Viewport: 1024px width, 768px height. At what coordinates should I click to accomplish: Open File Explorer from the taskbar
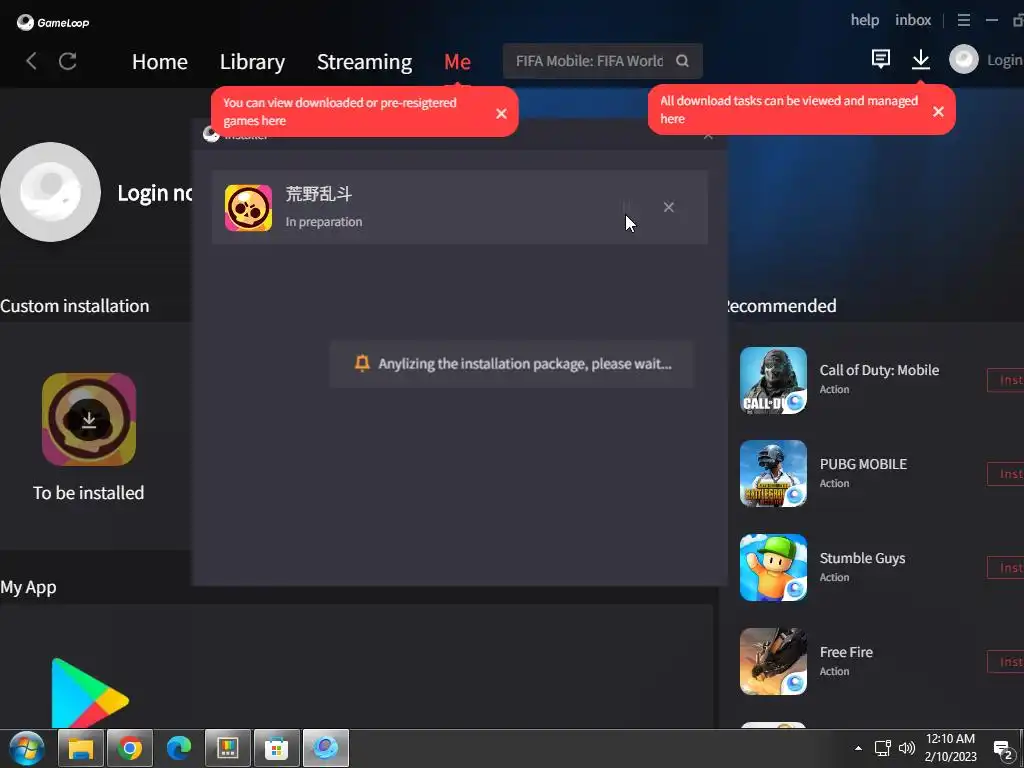tap(81, 748)
